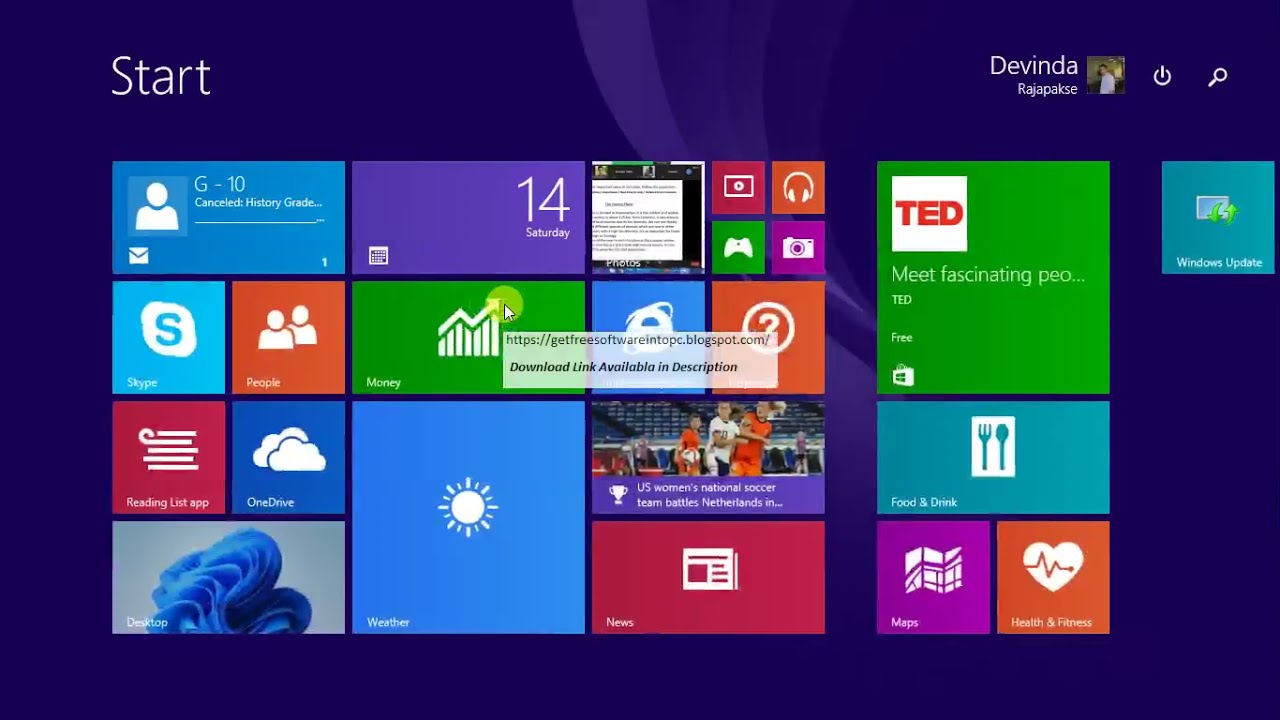This screenshot has height=720, width=1280.
Task: Click the user account picture
Action: pos(1106,75)
